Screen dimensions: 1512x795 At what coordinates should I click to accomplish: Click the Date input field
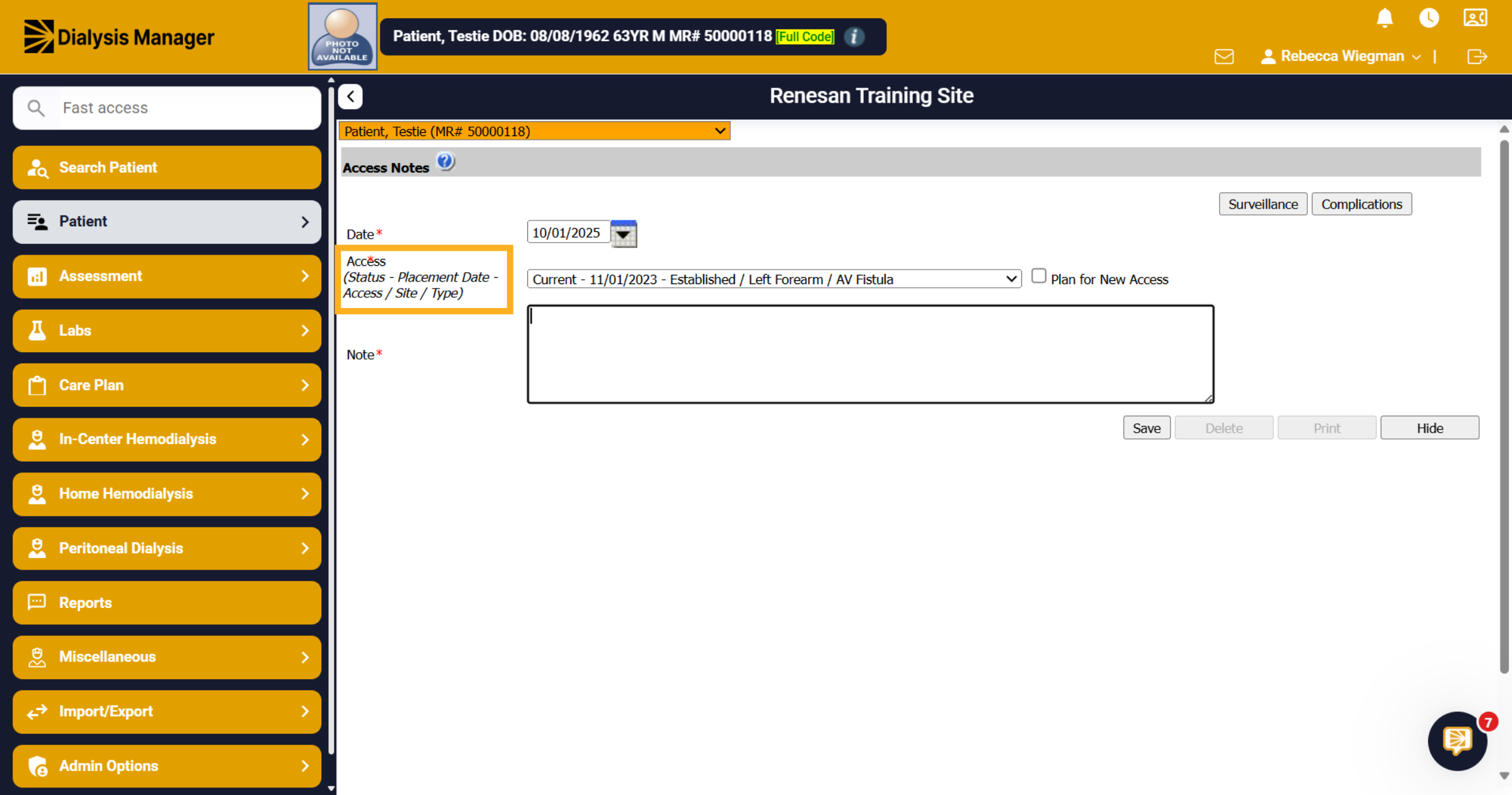point(568,232)
